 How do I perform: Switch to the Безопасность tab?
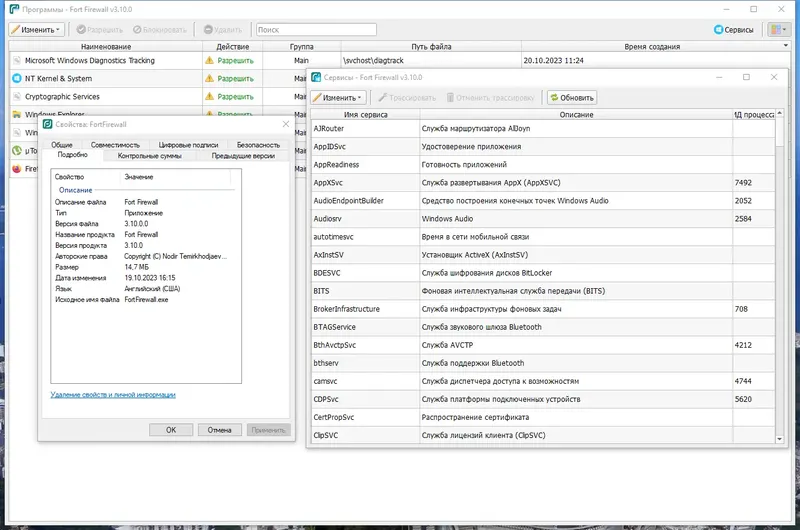point(258,145)
